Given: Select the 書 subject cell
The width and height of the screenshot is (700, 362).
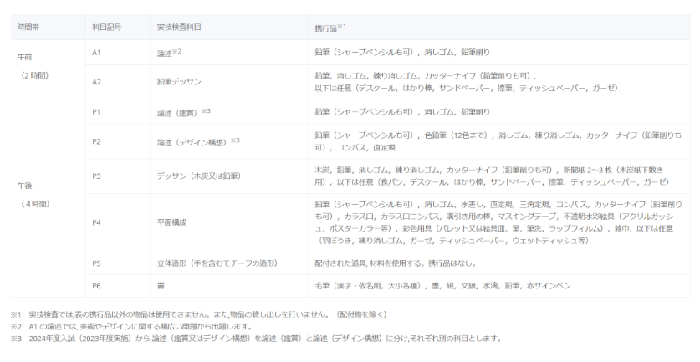Looking at the screenshot, I should click(161, 286).
